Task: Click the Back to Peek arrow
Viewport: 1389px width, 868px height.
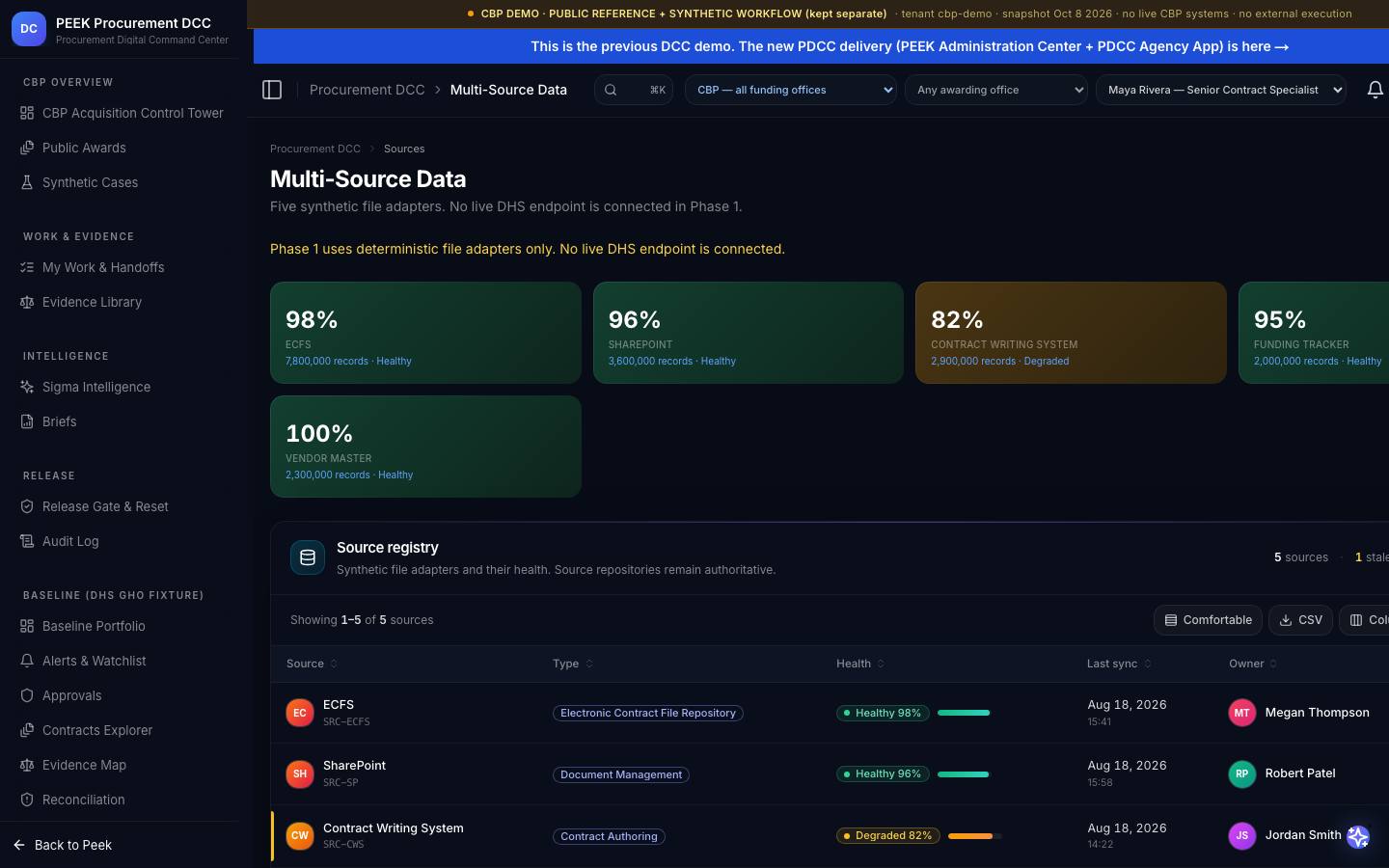Action: (19, 845)
